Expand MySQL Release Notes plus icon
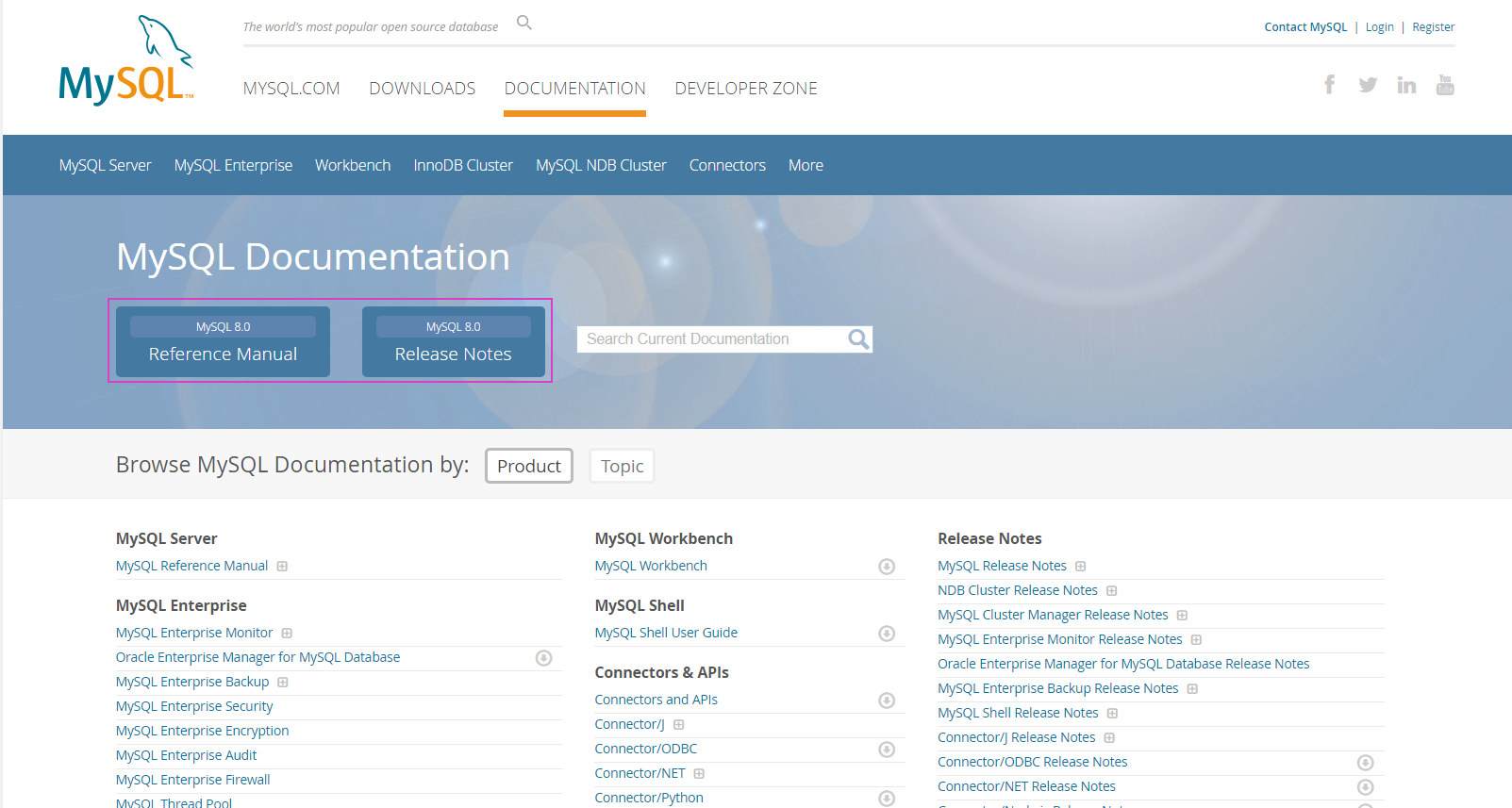This screenshot has width=1512, height=808. pos(1081,567)
